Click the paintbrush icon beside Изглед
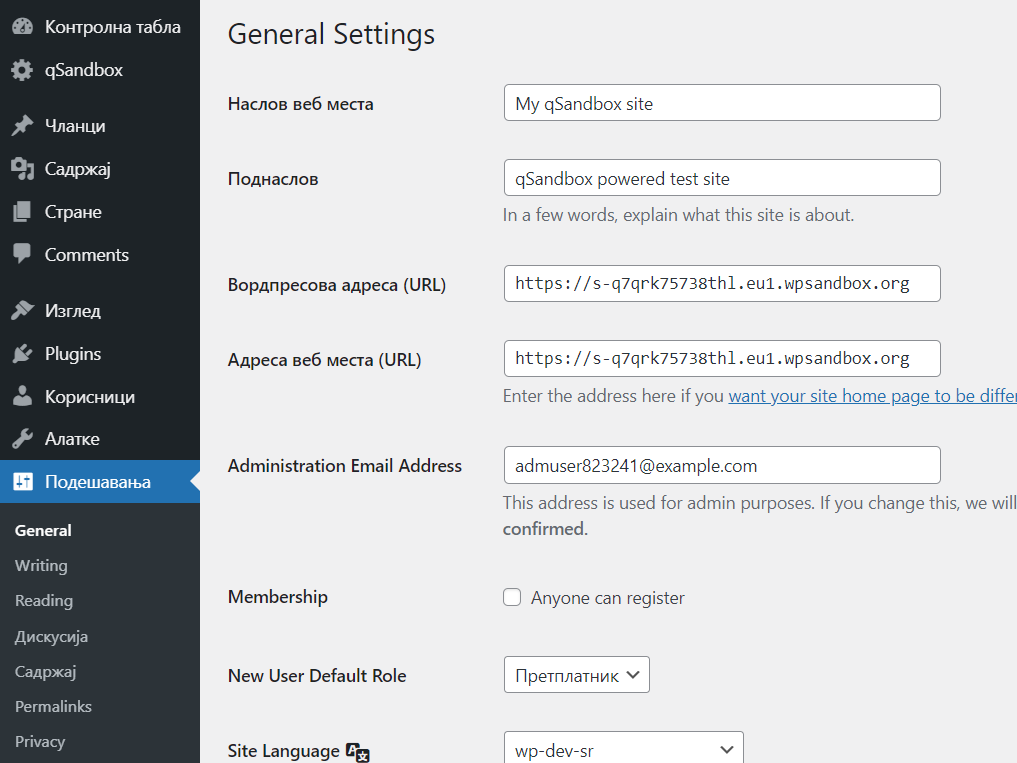 coord(22,311)
